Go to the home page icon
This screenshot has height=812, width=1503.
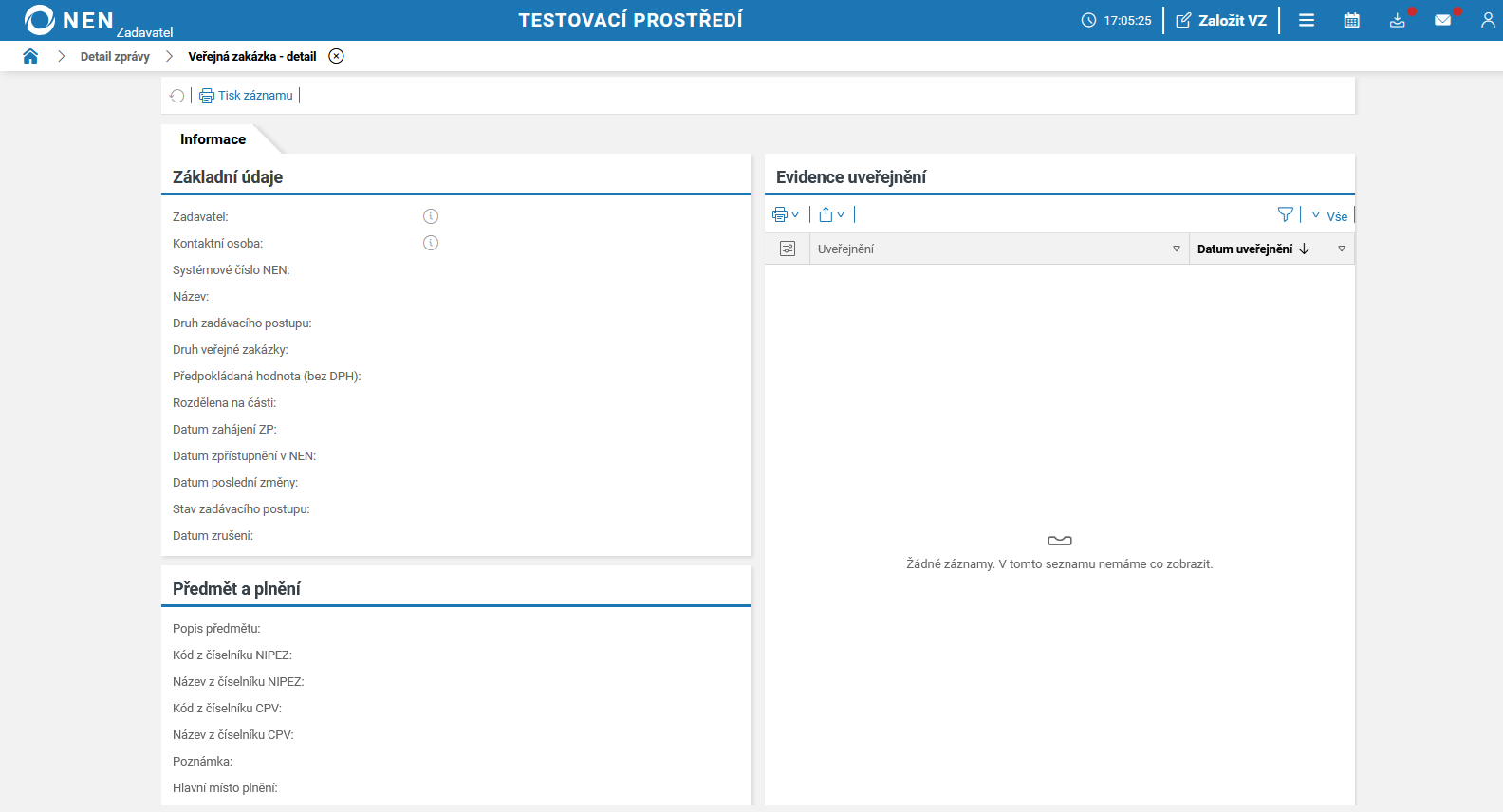click(30, 56)
